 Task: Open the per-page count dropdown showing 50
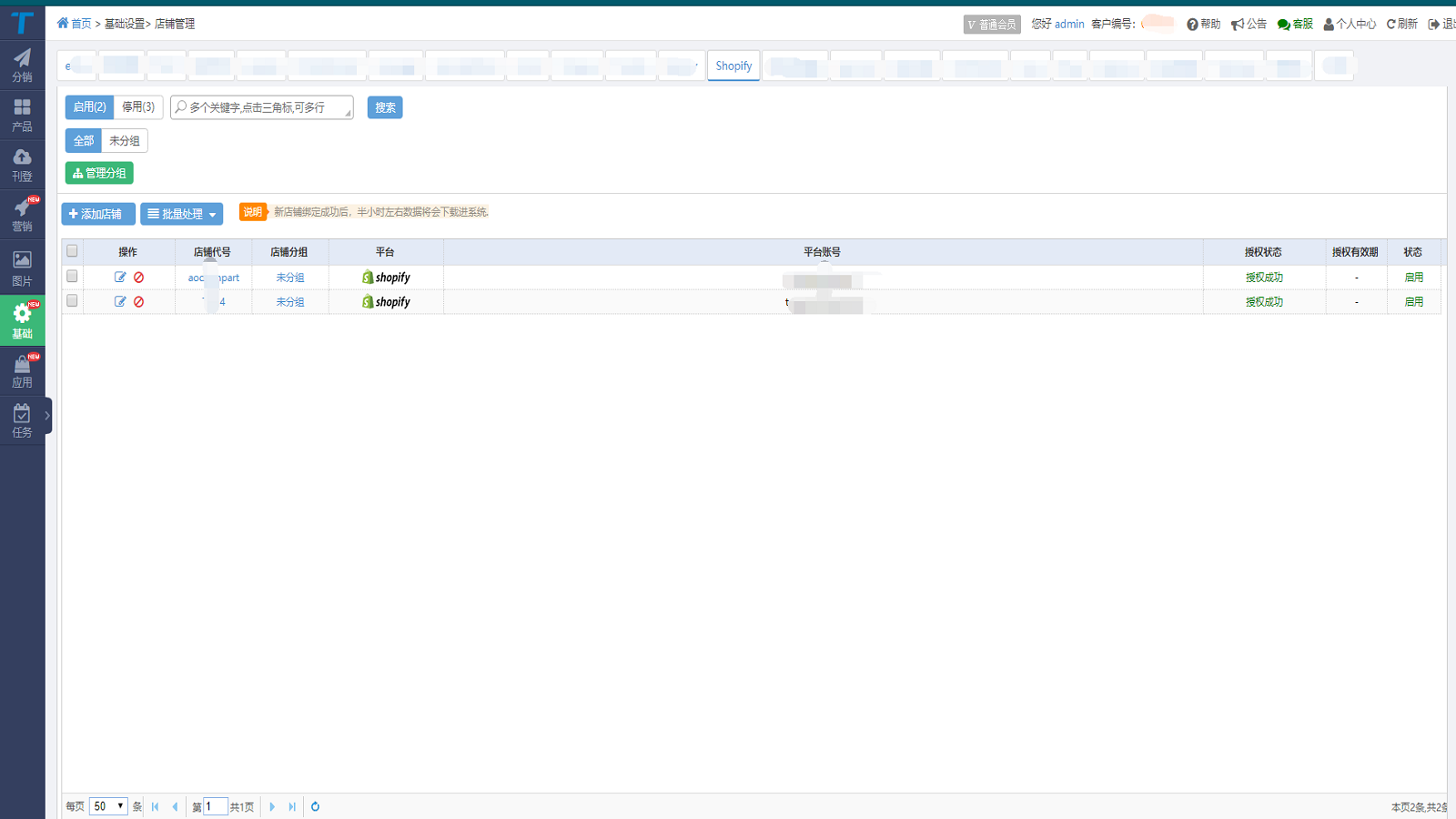point(108,806)
